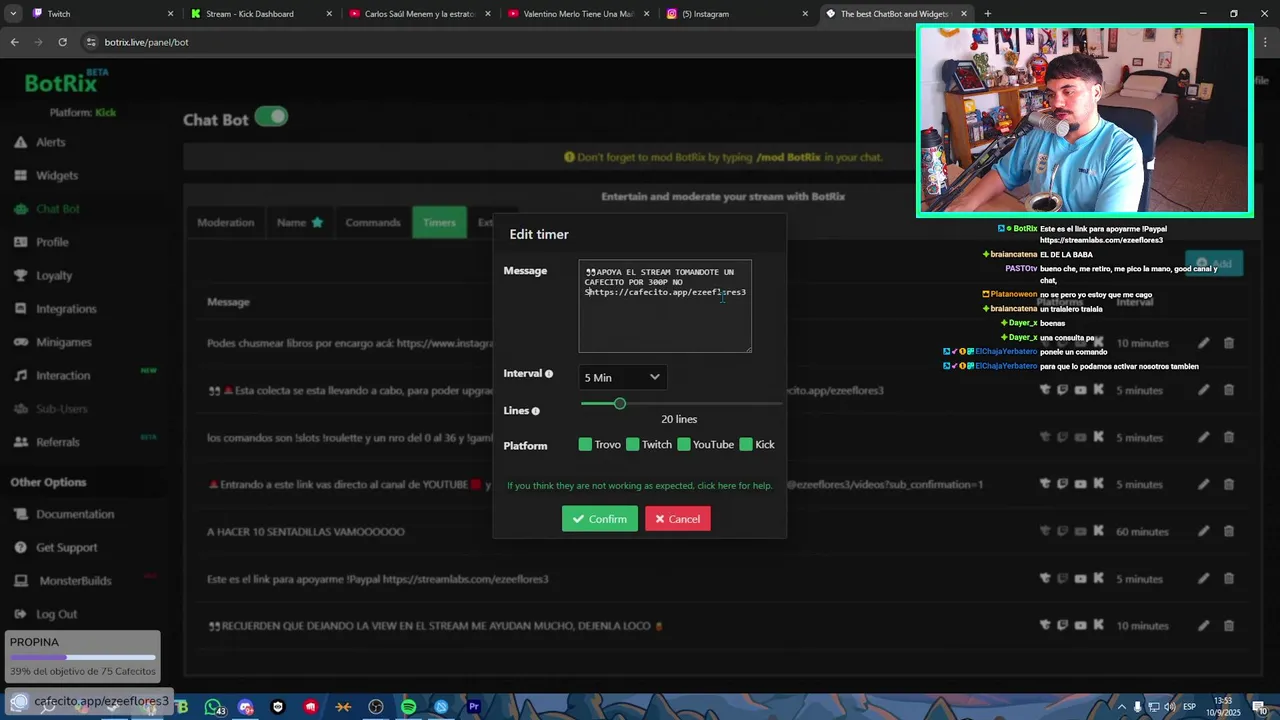Viewport: 1280px width, 720px height.
Task: Select the Timers tab
Action: pyautogui.click(x=439, y=222)
